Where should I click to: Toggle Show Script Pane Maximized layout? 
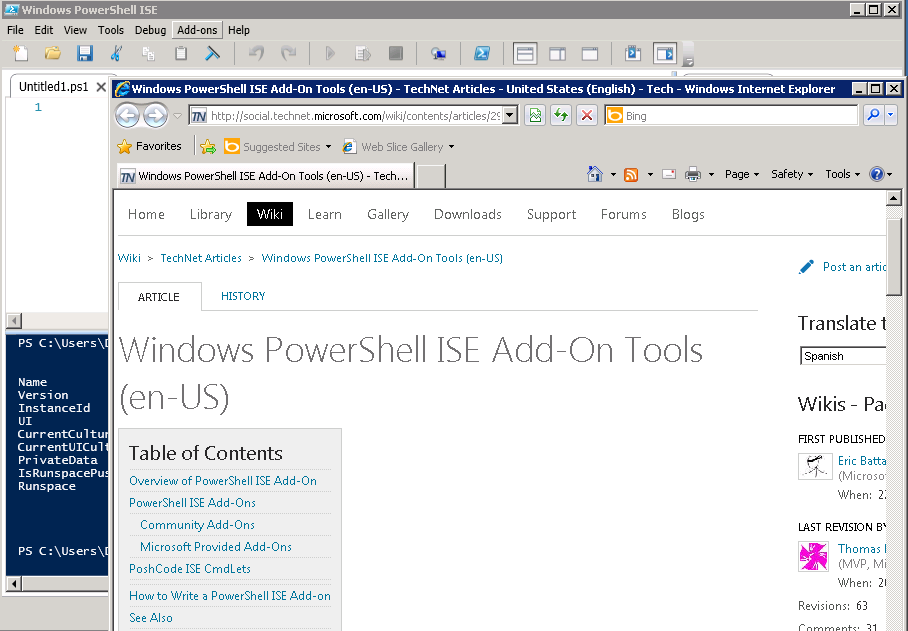(590, 53)
